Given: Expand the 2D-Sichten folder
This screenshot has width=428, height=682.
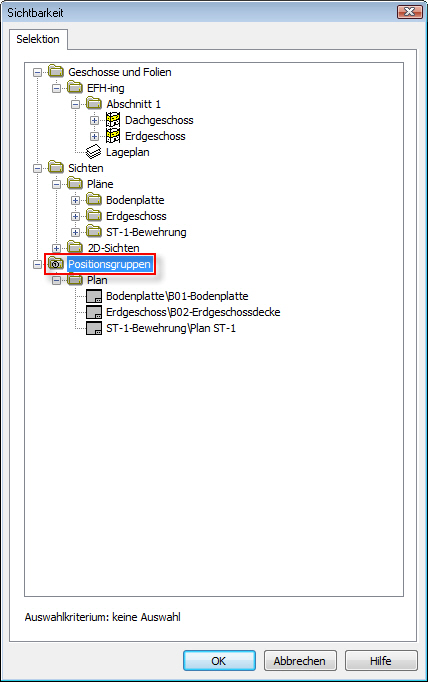Looking at the screenshot, I should [x=56, y=248].
